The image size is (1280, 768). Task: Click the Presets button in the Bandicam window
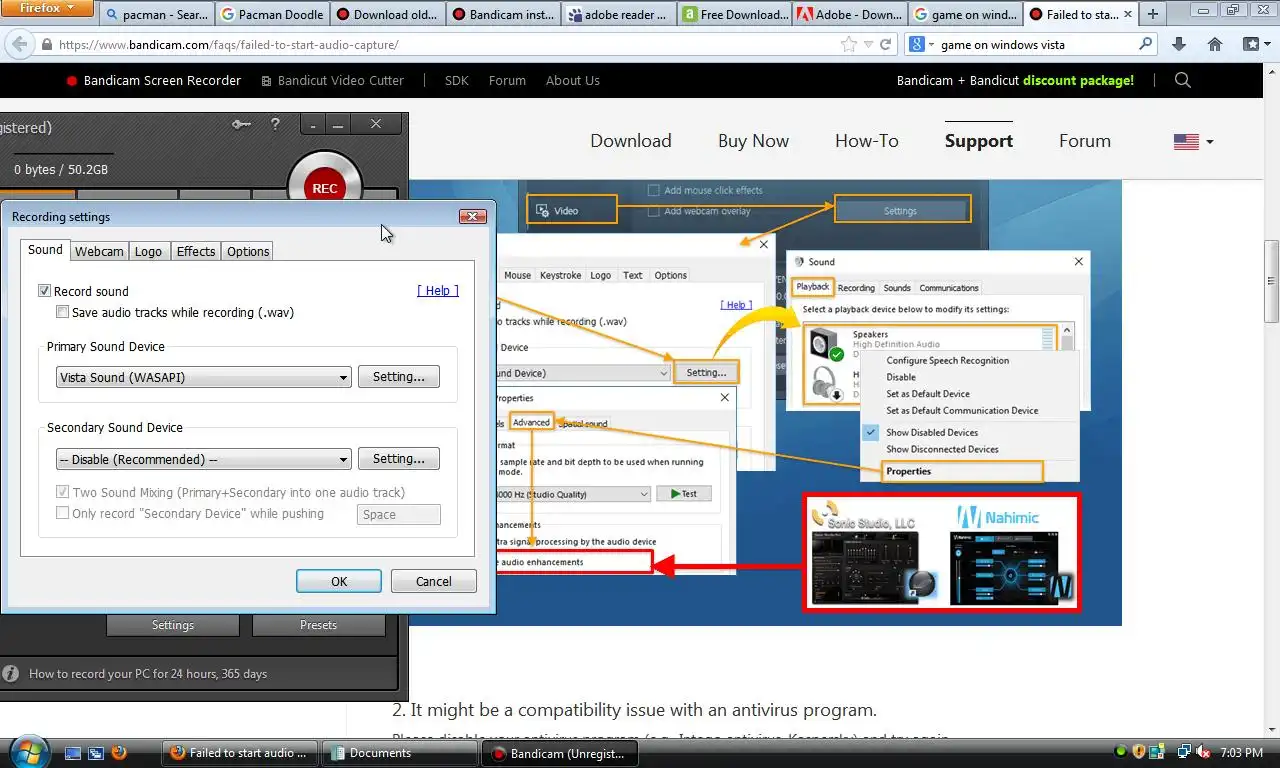(x=319, y=625)
